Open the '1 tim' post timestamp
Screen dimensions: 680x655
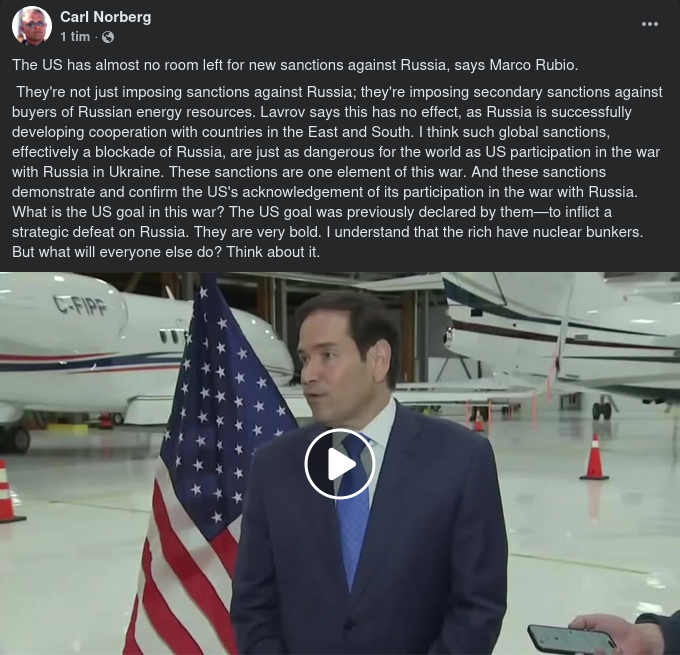(x=75, y=37)
